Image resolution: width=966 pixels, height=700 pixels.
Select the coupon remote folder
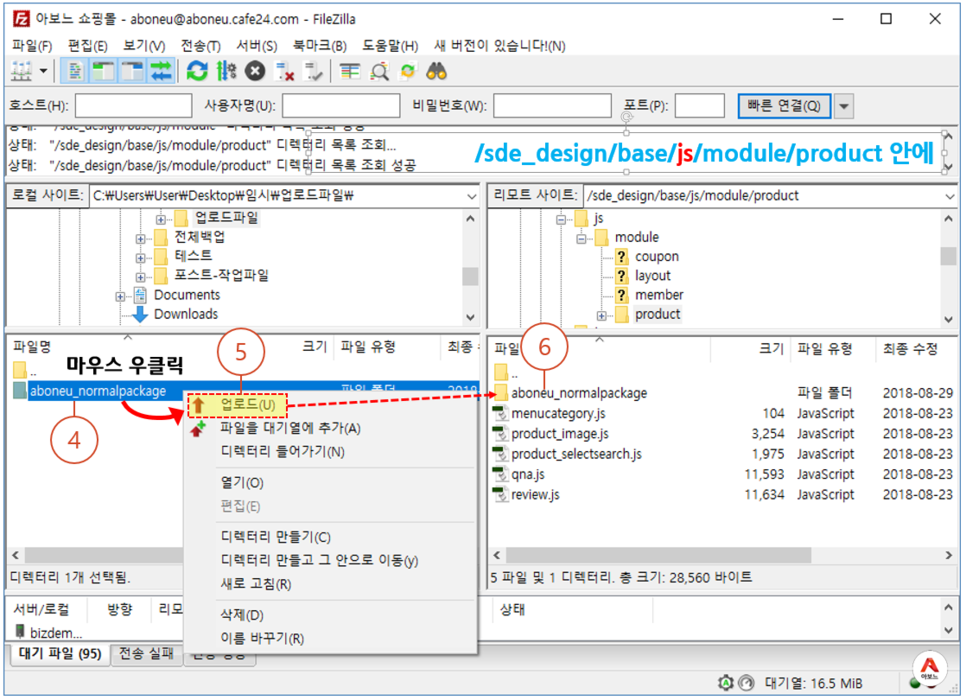point(657,256)
